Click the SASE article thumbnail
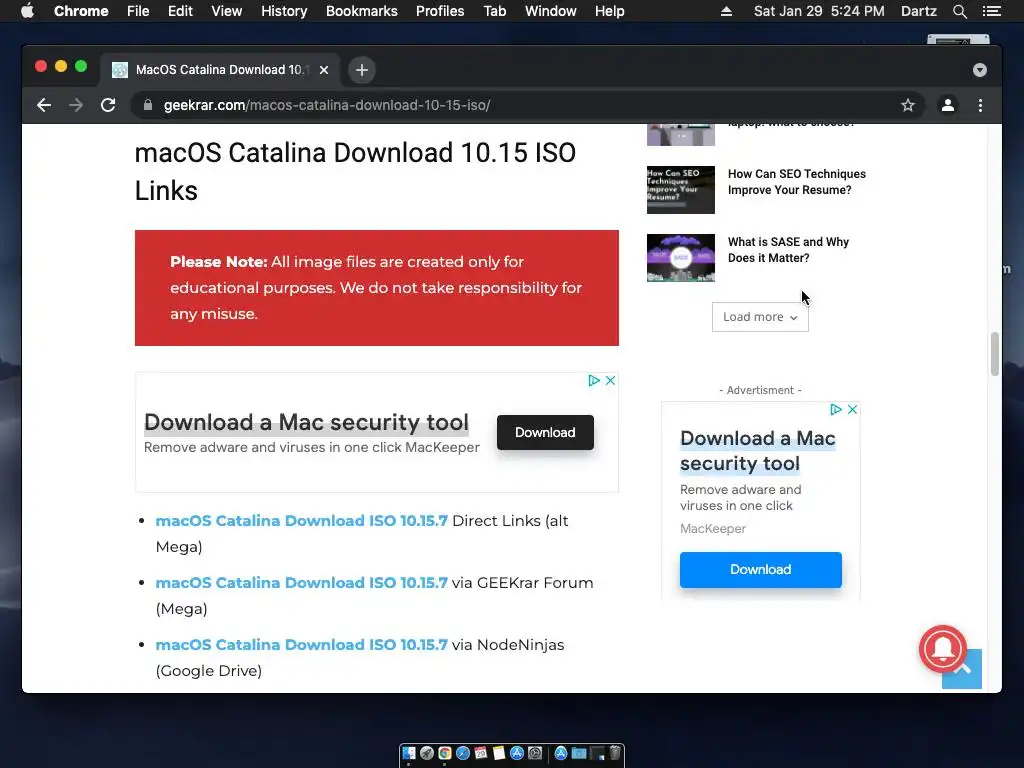The image size is (1024, 768). point(680,258)
